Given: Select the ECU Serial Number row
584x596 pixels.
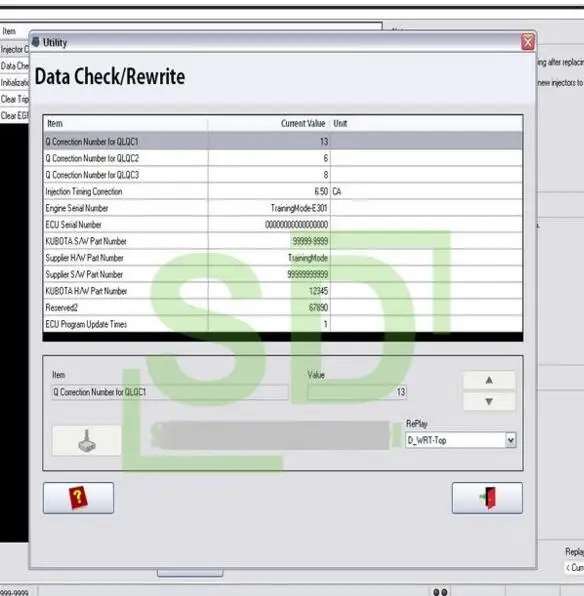Looking at the screenshot, I should coord(283,225).
